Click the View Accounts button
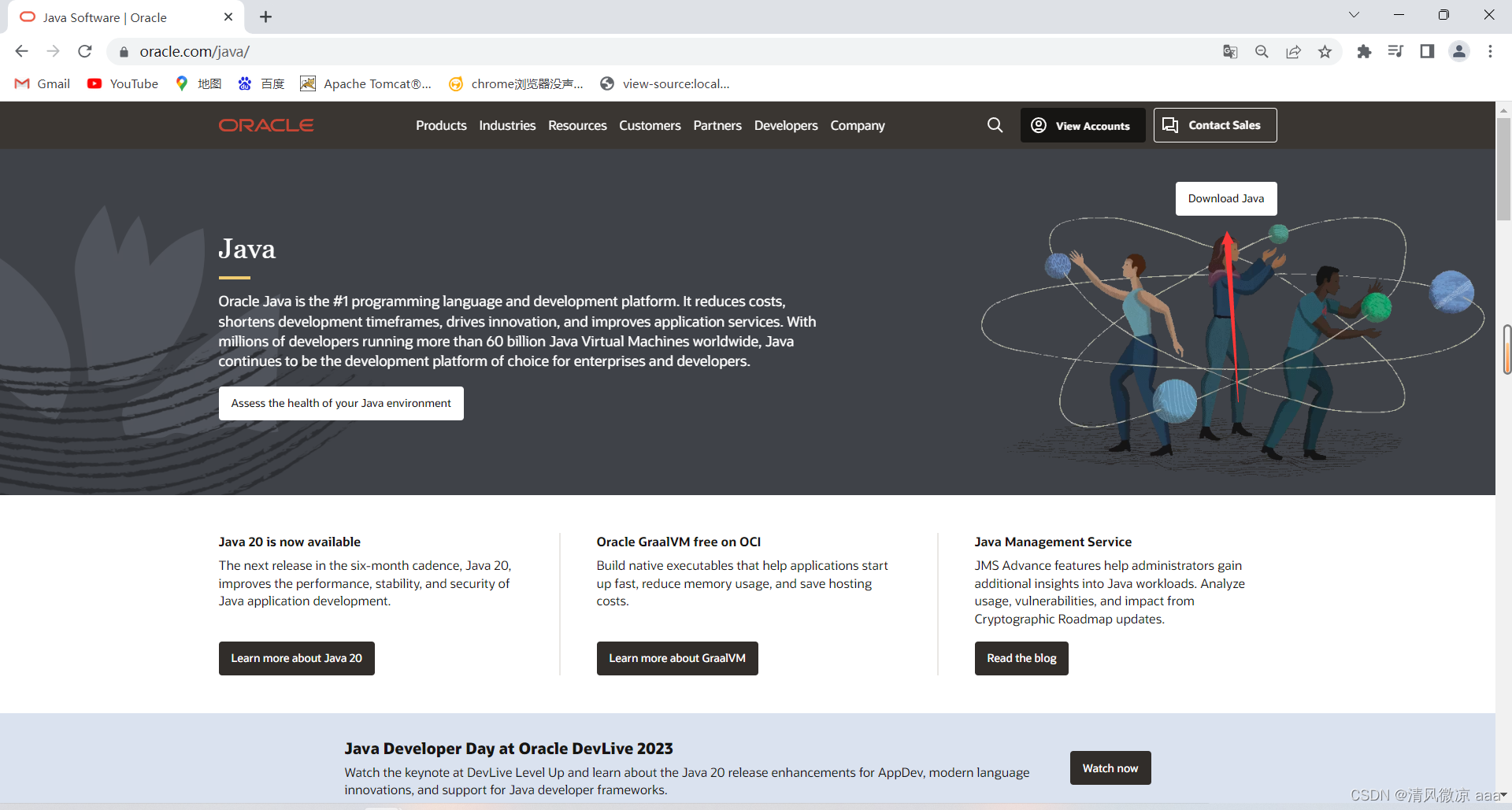Screen dimensions: 1512x810 pyautogui.click(x=1083, y=125)
